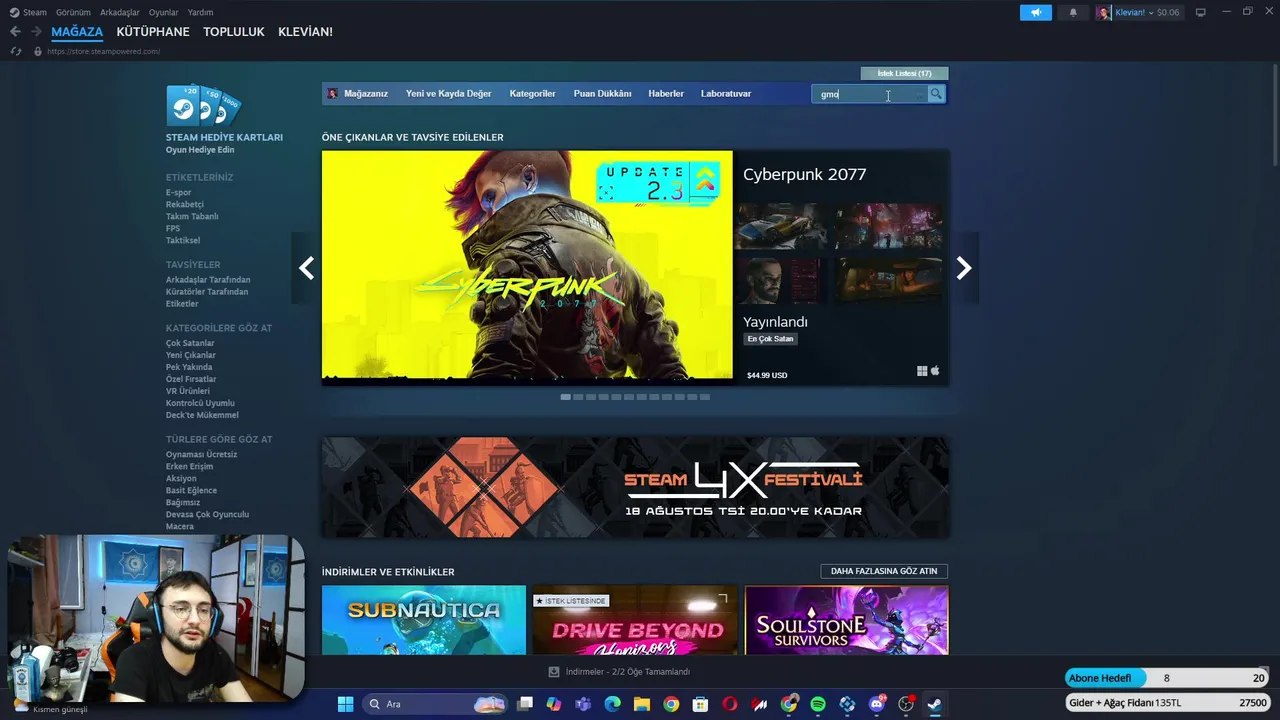Open the Drive Beyond Horizons capsule
Viewport: 1280px width, 720px height.
pyautogui.click(x=635, y=620)
